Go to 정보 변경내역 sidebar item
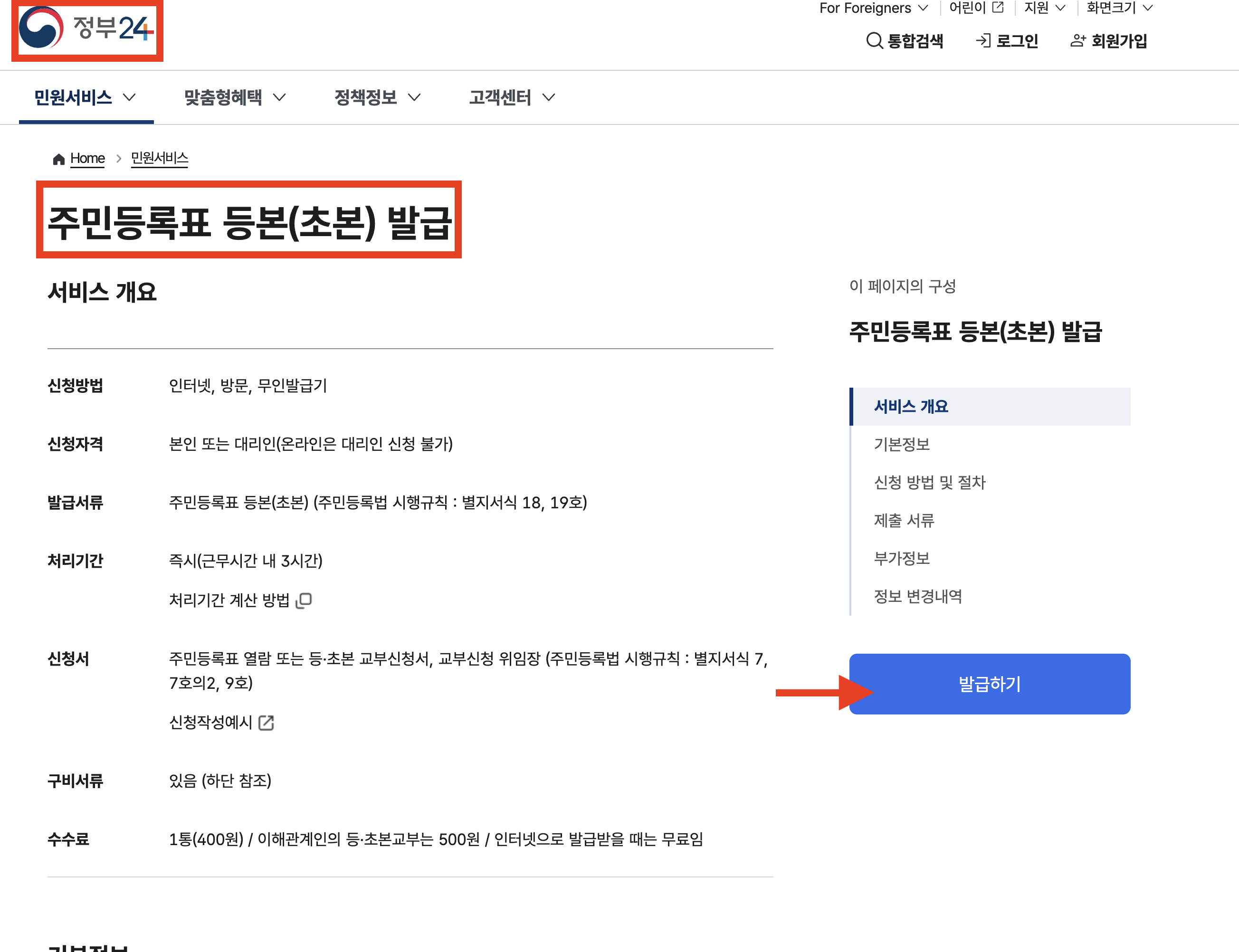This screenshot has width=1239, height=952. pyautogui.click(x=918, y=596)
